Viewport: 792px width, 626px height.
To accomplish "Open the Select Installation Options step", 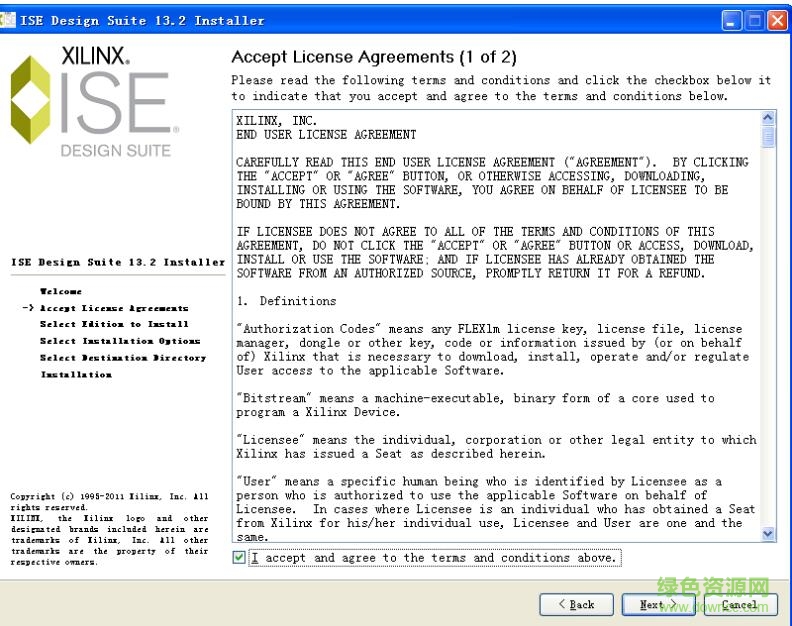I will [x=120, y=341].
